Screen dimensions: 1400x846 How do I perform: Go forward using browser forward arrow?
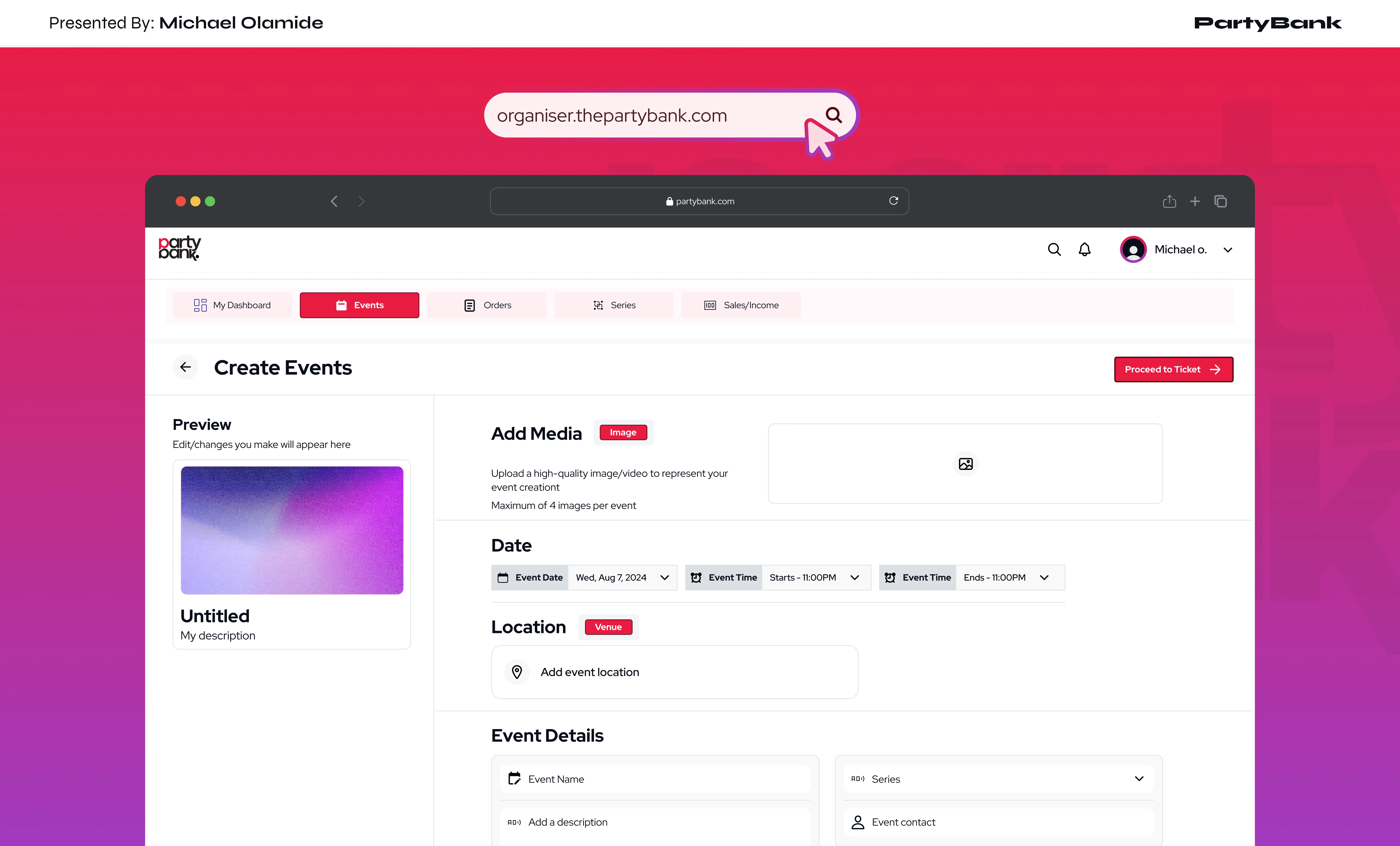pyautogui.click(x=361, y=201)
